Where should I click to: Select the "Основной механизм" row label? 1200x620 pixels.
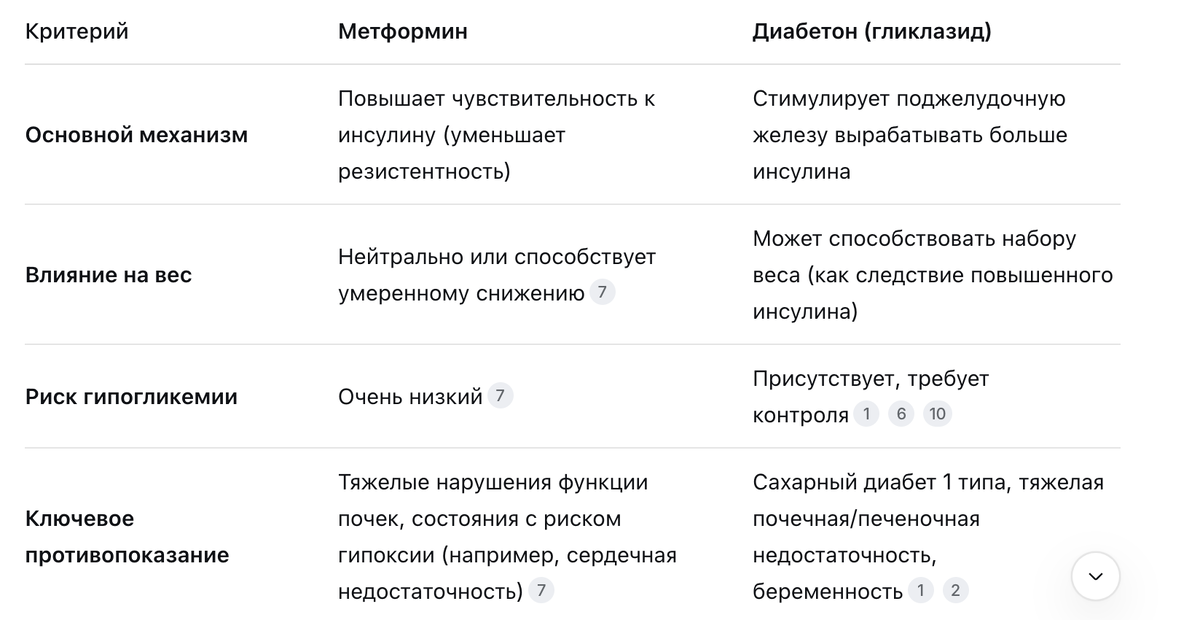[x=136, y=135]
